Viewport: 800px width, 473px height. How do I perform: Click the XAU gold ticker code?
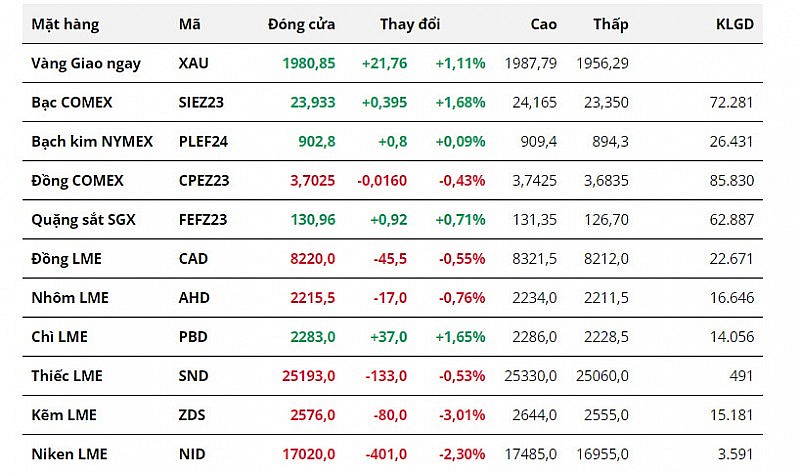coord(193,63)
